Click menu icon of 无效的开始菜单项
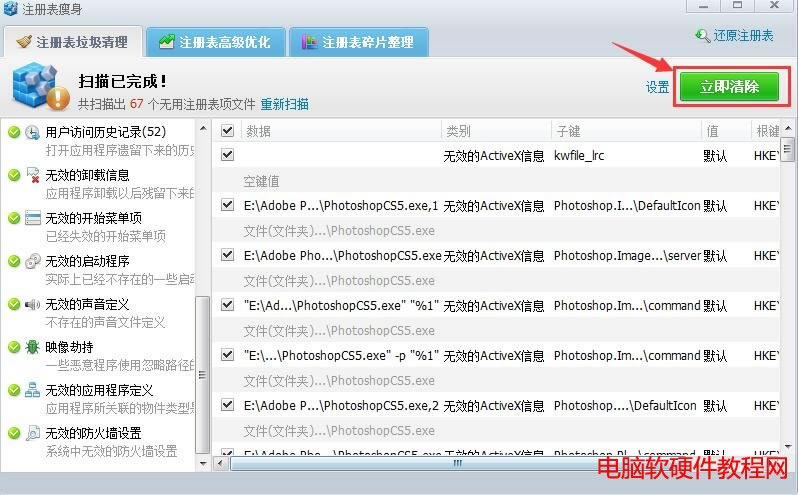The image size is (798, 495). [x=33, y=218]
